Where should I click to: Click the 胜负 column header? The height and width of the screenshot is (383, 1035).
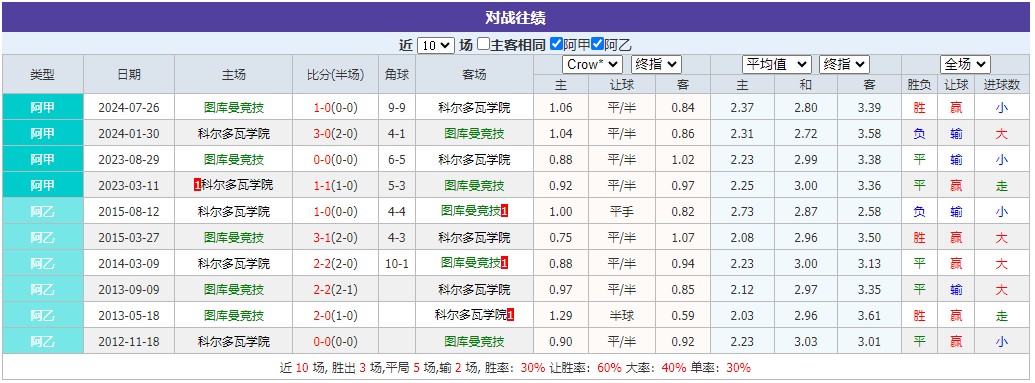tap(919, 85)
